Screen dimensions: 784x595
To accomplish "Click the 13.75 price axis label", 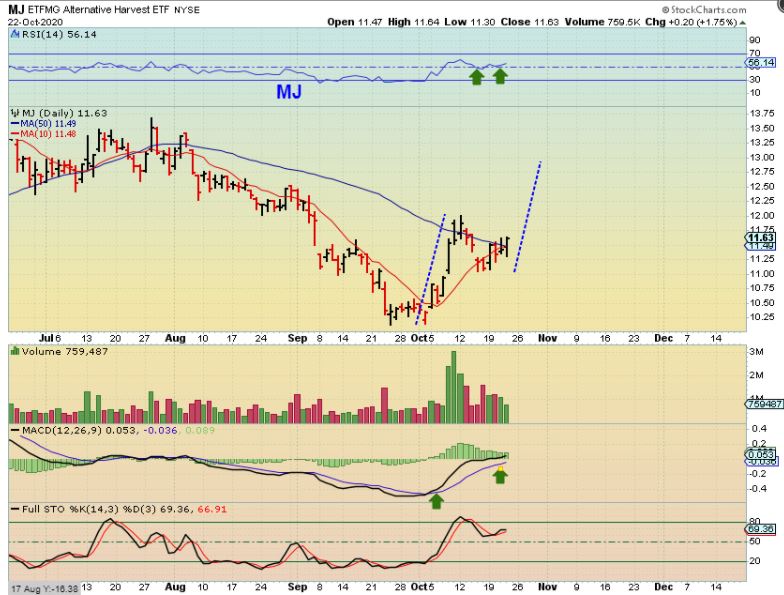I will pos(762,114).
